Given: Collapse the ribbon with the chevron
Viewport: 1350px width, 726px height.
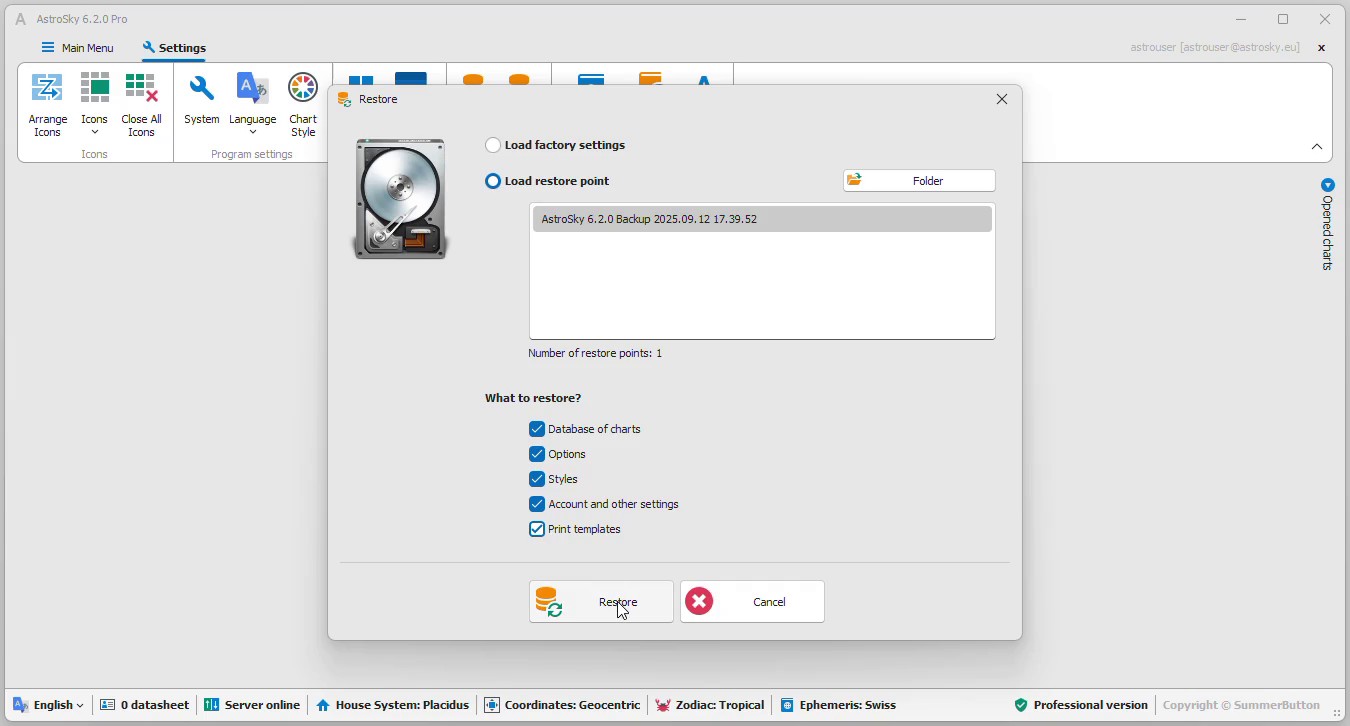Looking at the screenshot, I should point(1317,147).
